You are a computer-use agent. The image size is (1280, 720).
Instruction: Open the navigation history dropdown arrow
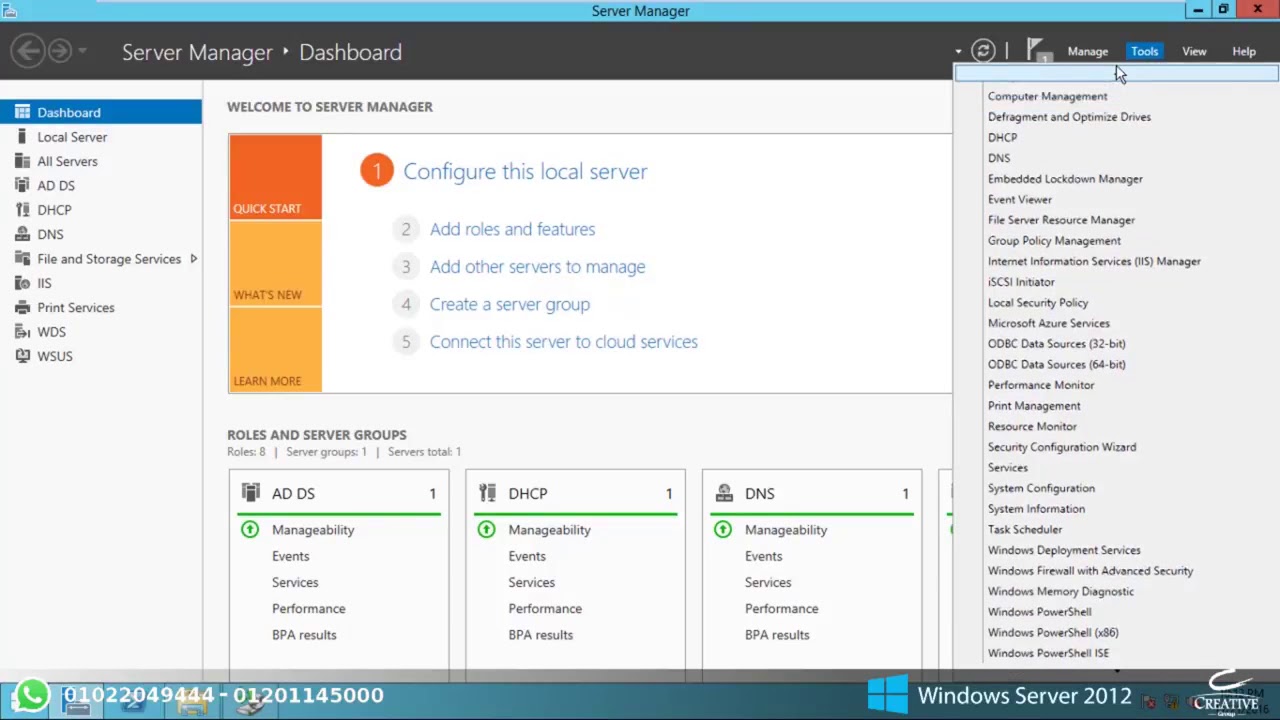83,51
